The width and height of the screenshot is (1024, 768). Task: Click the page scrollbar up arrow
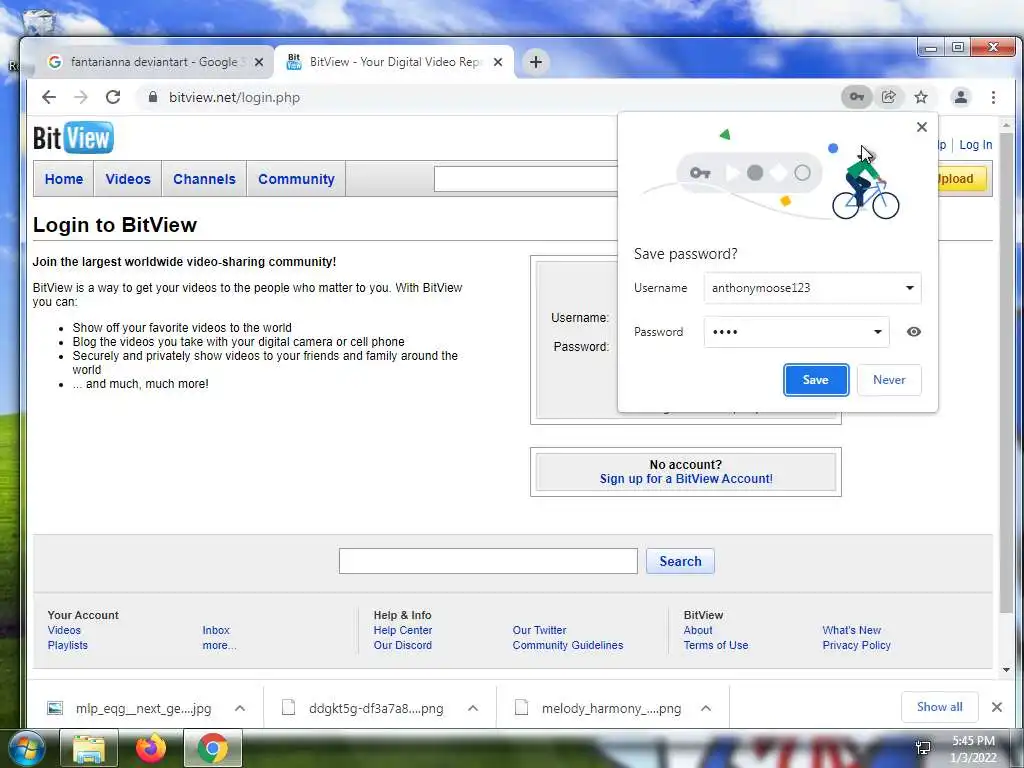click(x=1006, y=124)
